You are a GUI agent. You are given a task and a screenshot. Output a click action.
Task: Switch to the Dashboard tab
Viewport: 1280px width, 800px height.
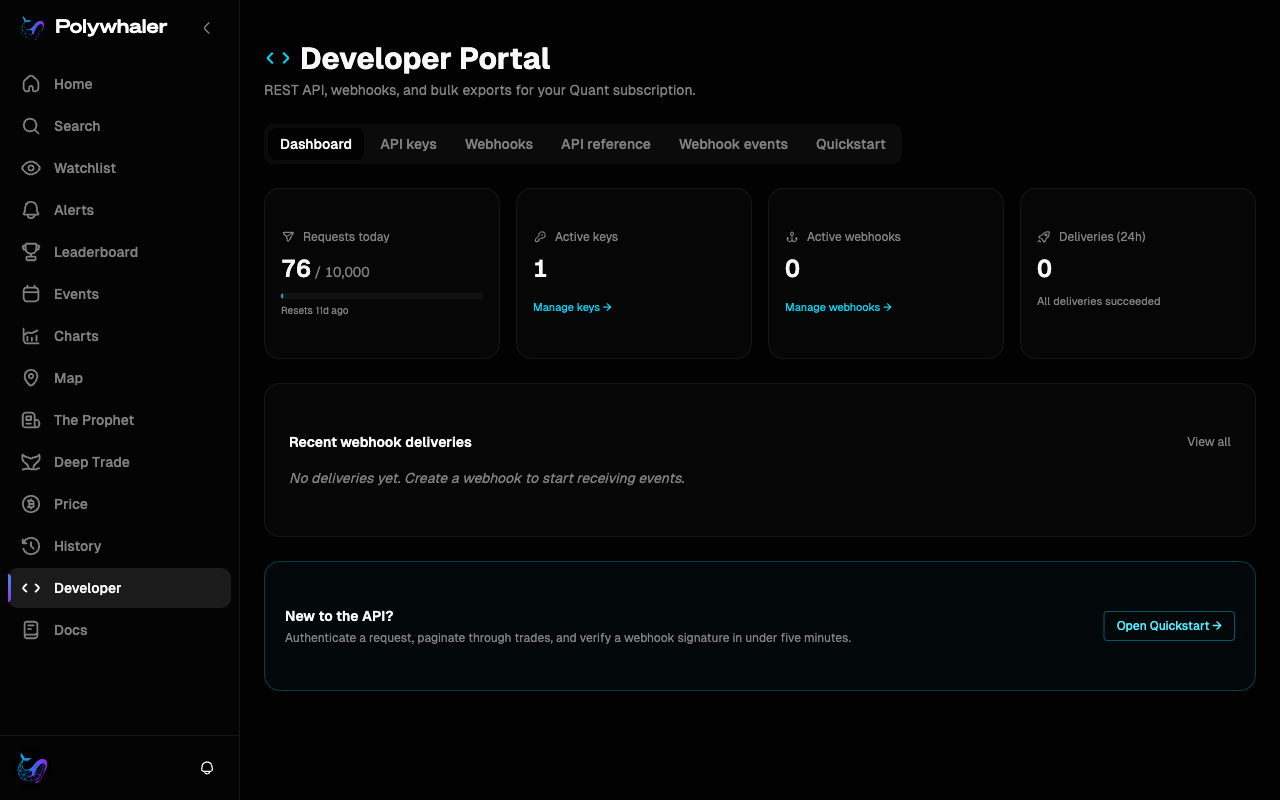pos(316,144)
